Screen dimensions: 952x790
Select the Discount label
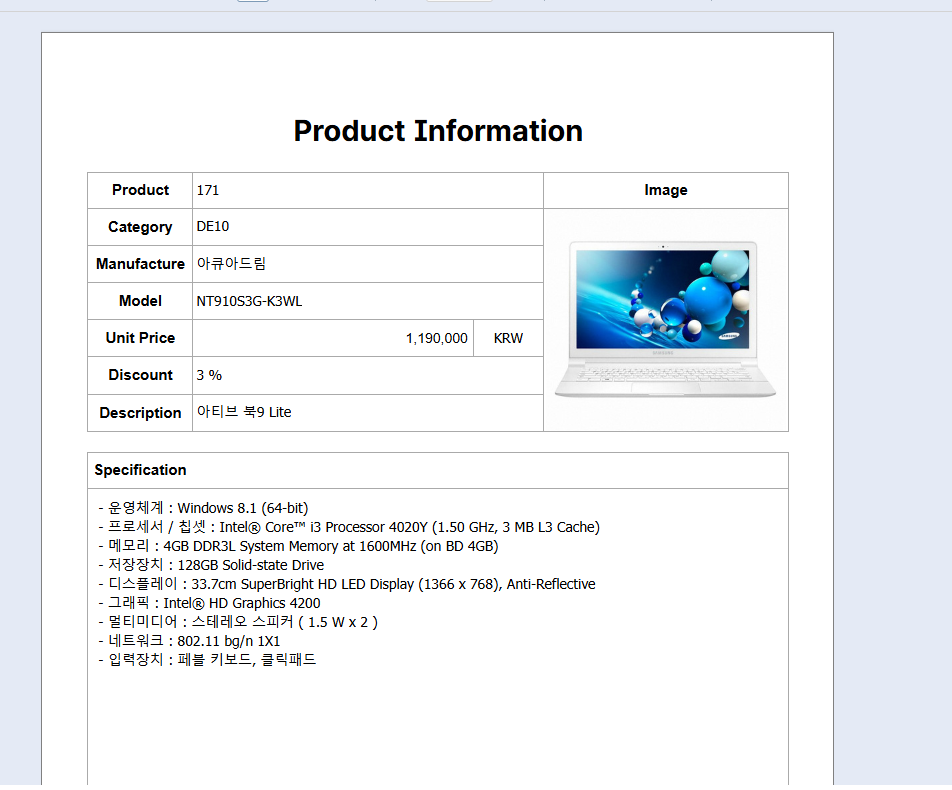click(x=140, y=375)
